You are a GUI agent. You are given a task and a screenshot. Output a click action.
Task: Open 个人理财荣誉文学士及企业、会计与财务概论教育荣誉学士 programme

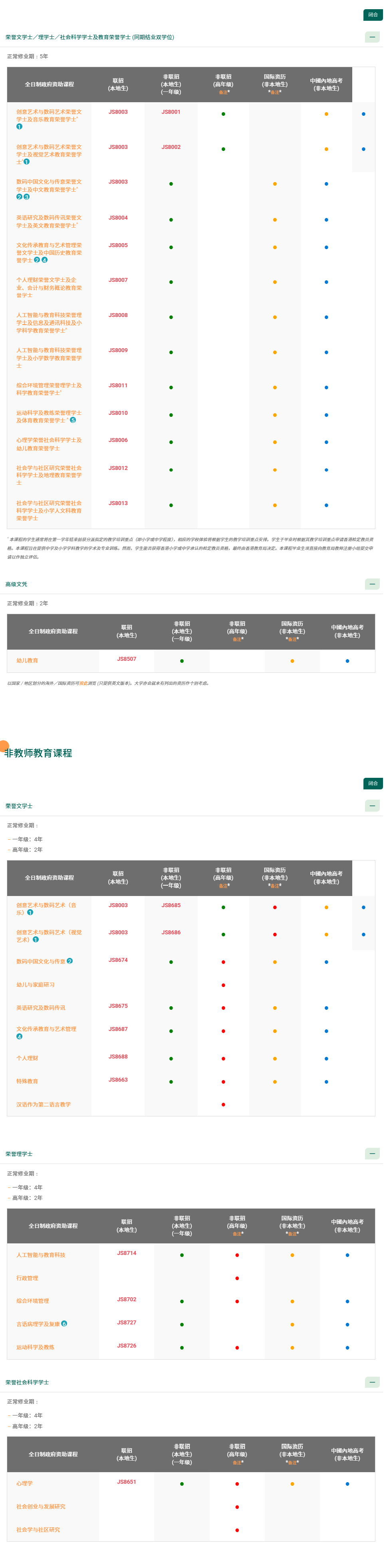pyautogui.click(x=49, y=287)
